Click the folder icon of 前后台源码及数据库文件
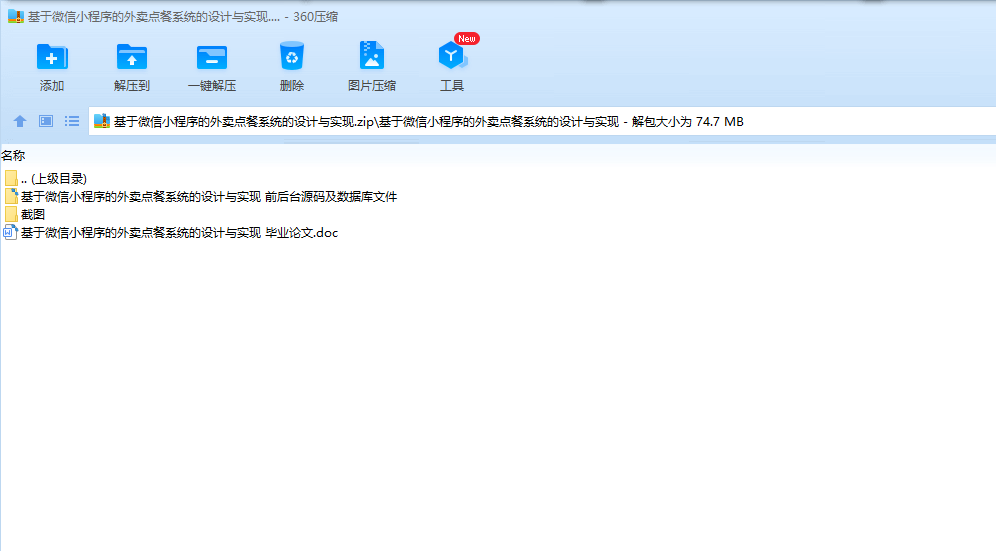The image size is (996, 551). (11, 196)
